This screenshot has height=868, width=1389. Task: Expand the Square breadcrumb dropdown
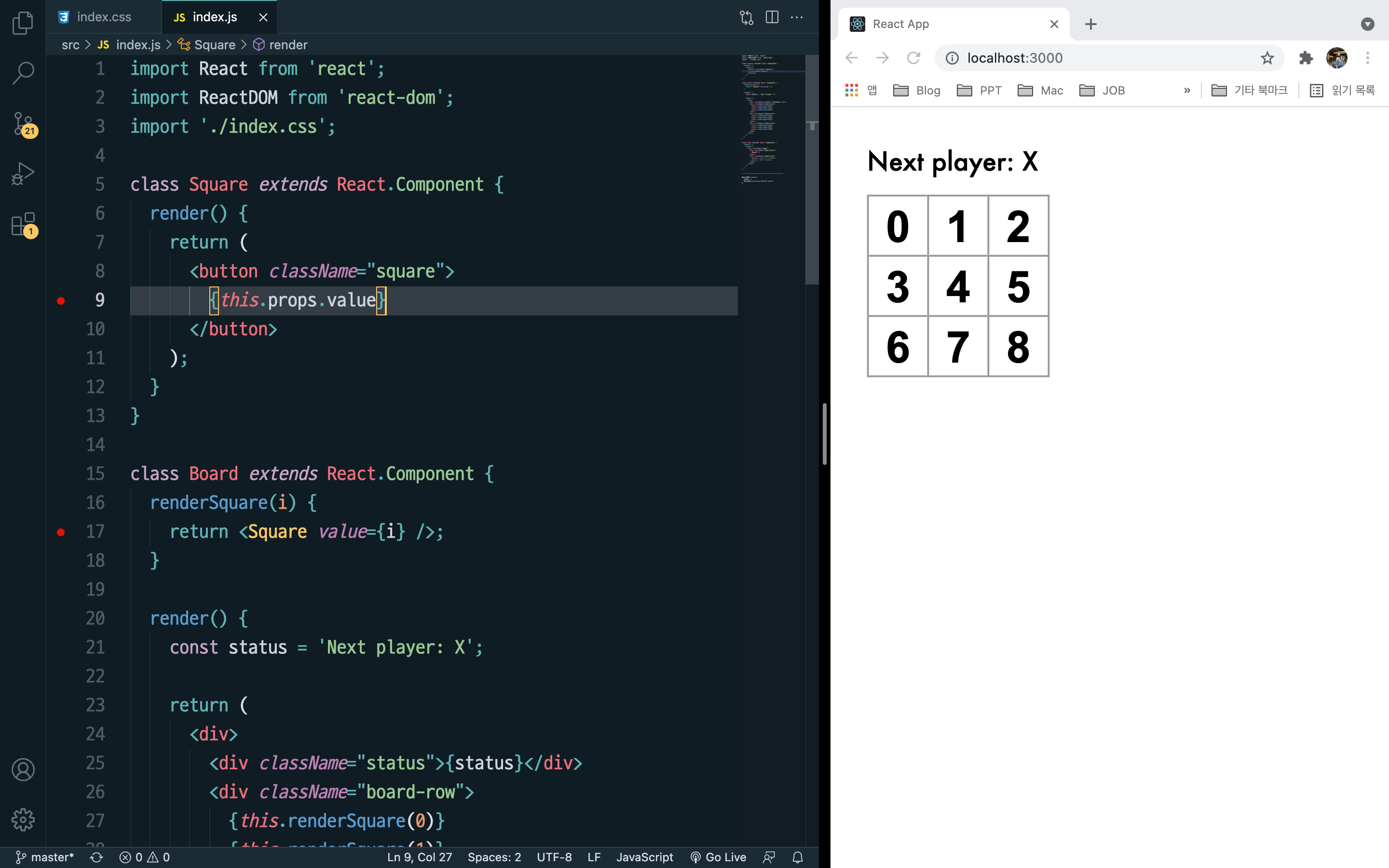214,45
